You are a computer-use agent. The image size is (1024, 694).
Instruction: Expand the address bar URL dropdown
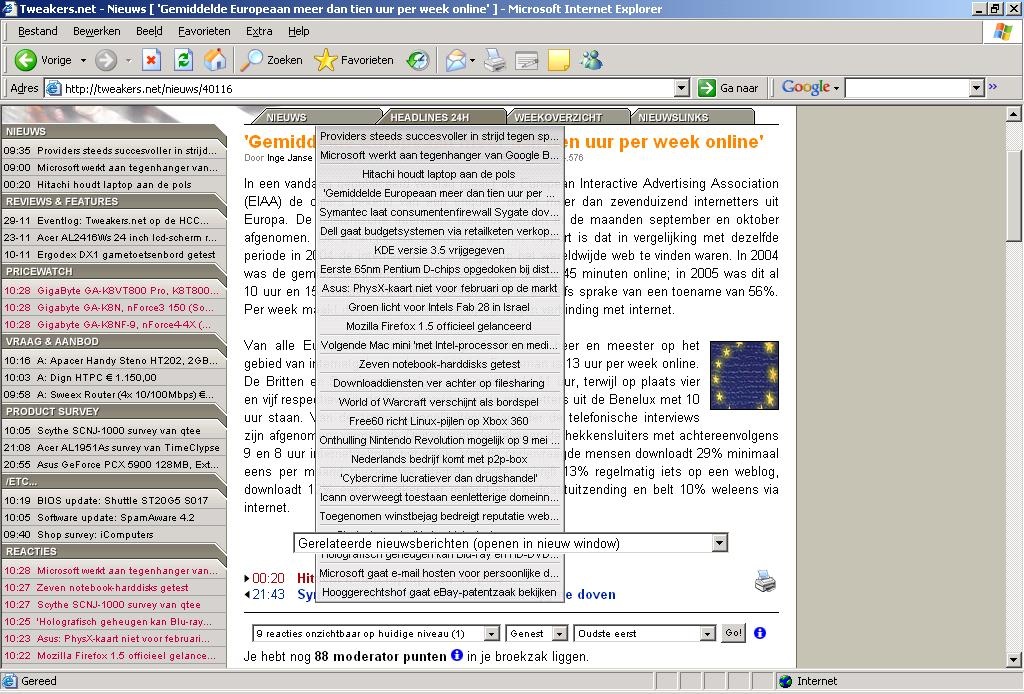point(681,87)
